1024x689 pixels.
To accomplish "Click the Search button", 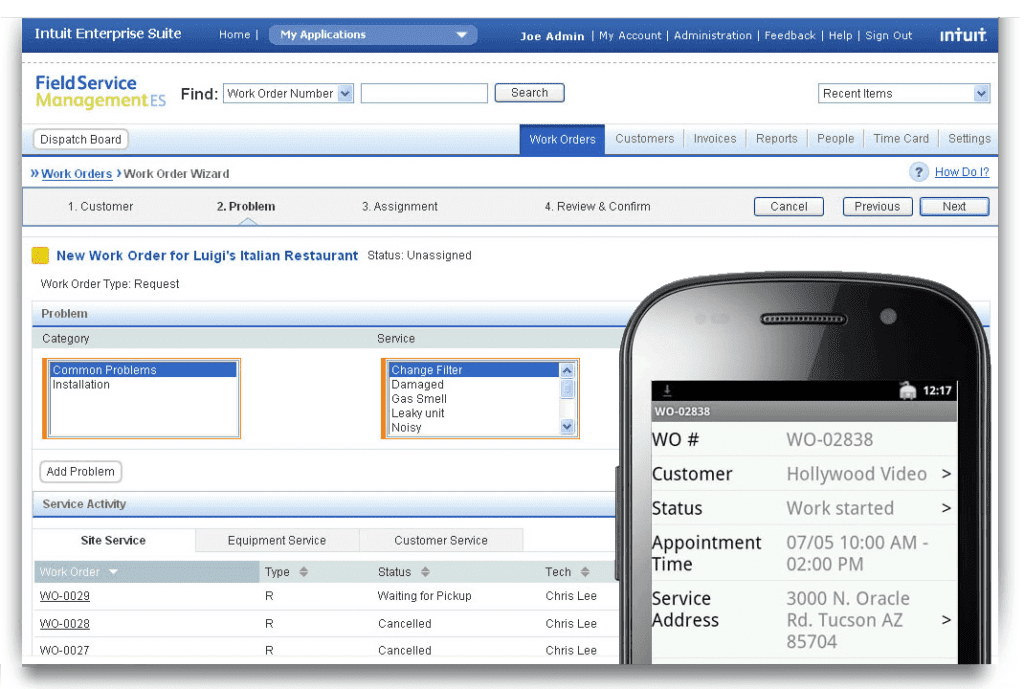I will (530, 93).
